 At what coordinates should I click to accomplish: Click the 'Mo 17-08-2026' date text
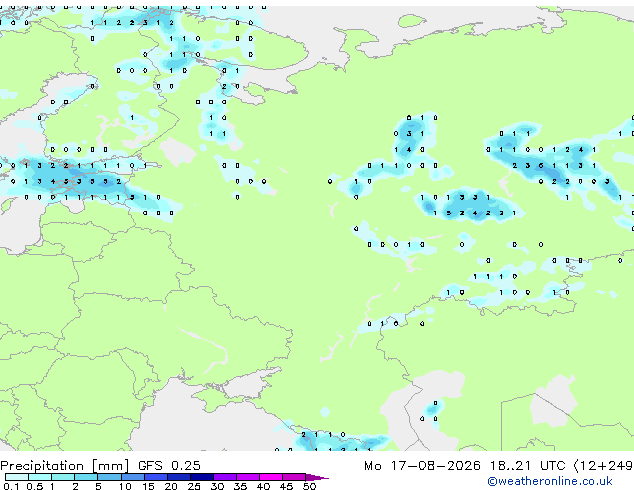pos(422,466)
